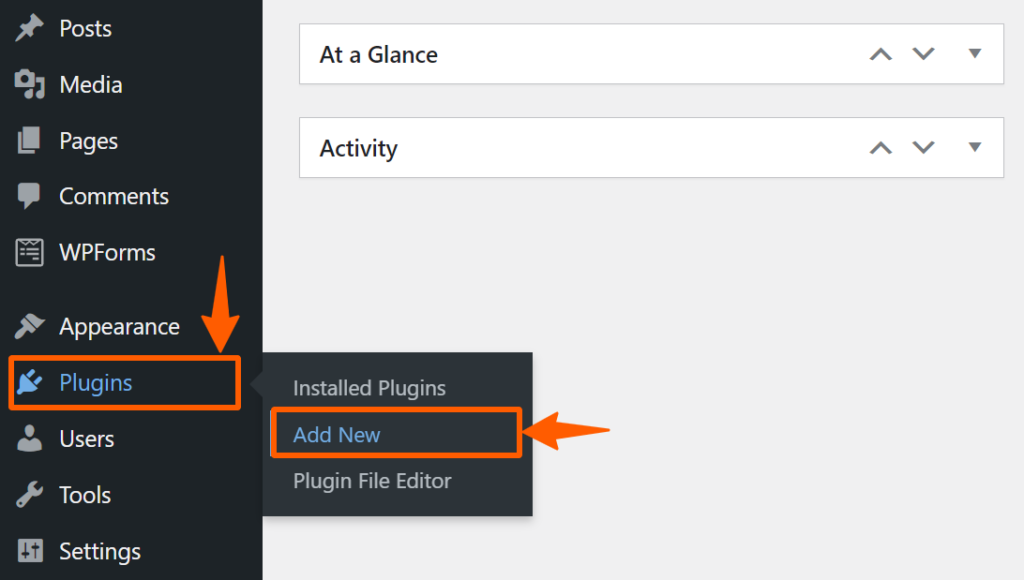Screen dimensions: 1024x580
Task: Move Activity widget down
Action: [x=923, y=147]
